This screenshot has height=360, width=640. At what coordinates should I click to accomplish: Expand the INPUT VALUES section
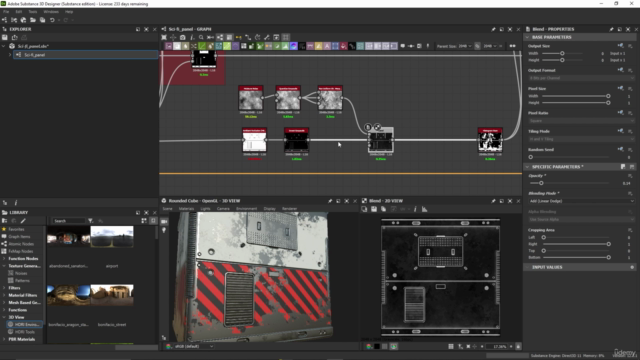(x=527, y=267)
